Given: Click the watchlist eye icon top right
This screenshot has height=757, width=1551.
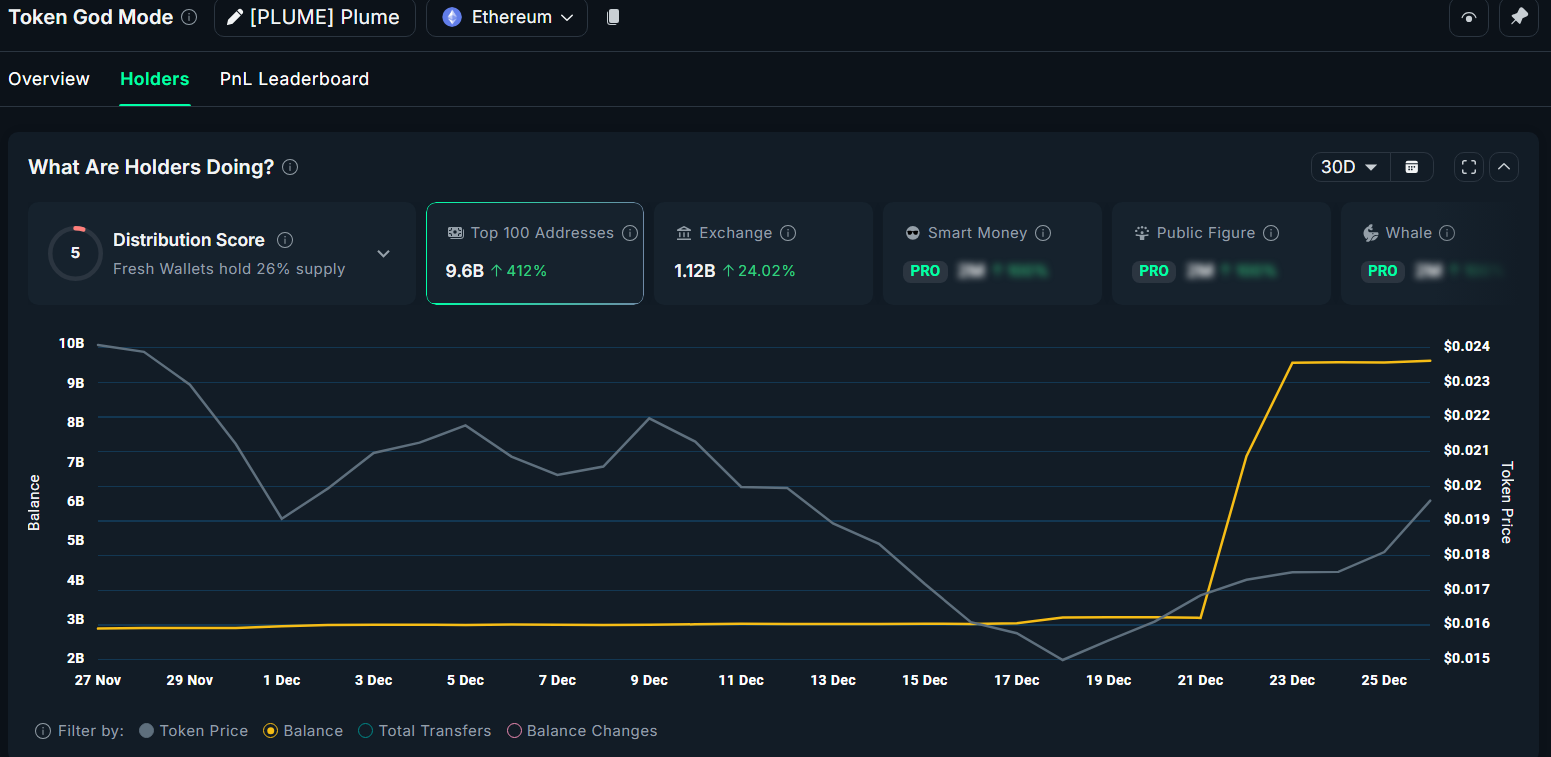Looking at the screenshot, I should 1468,18.
